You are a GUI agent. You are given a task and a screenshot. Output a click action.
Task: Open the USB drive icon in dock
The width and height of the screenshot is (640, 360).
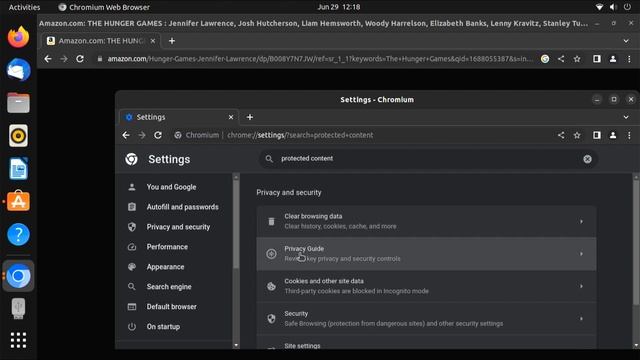click(18, 309)
